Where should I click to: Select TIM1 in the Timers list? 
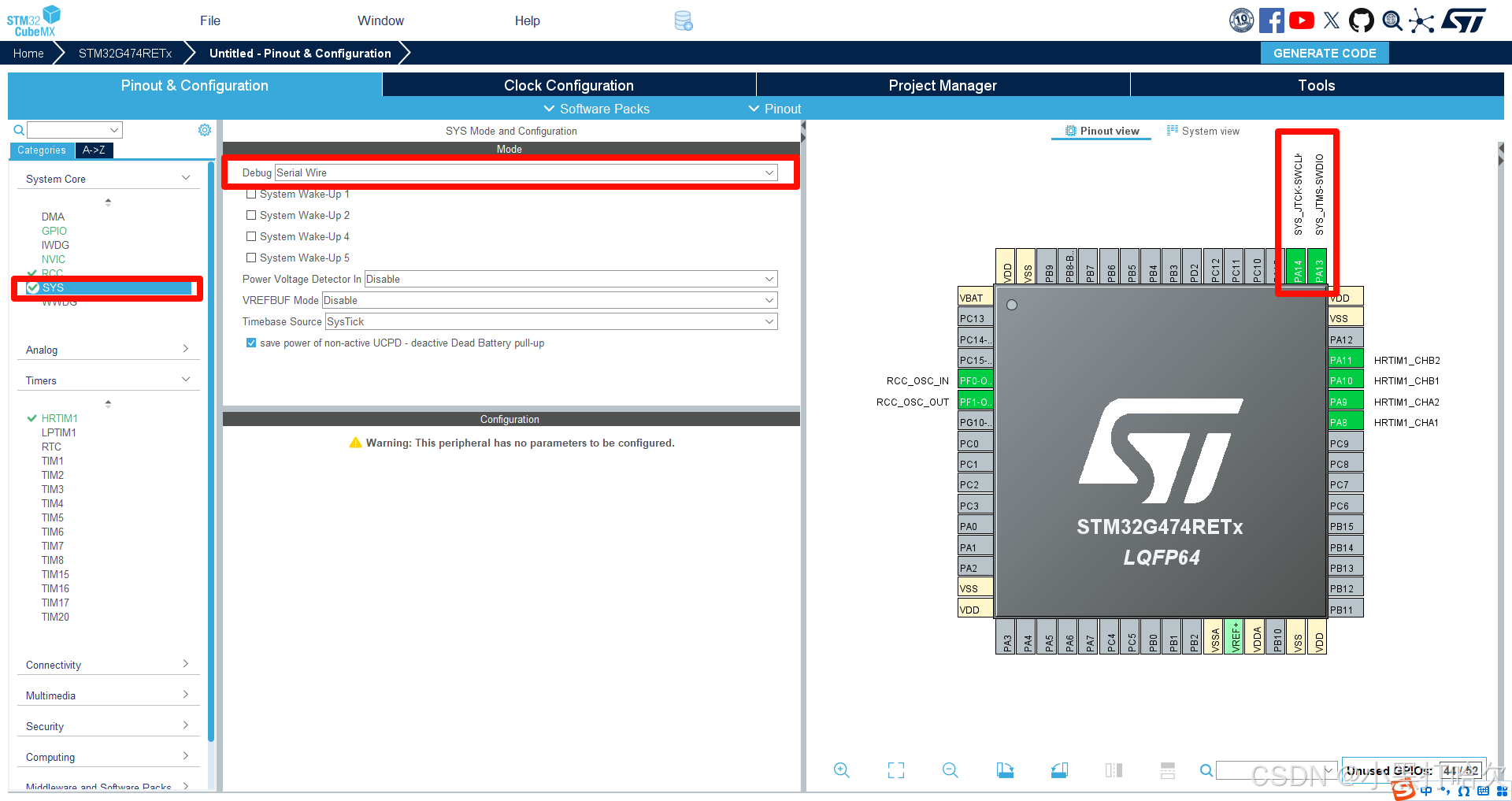pyautogui.click(x=53, y=461)
